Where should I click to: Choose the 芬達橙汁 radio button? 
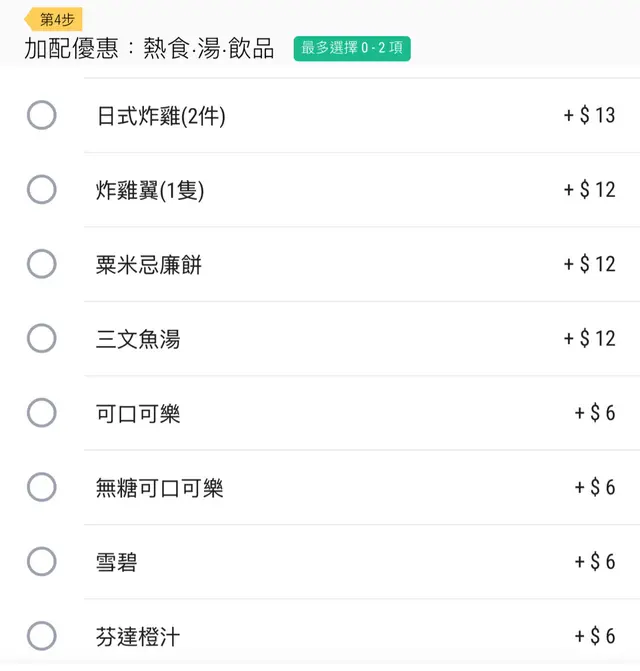[41, 636]
